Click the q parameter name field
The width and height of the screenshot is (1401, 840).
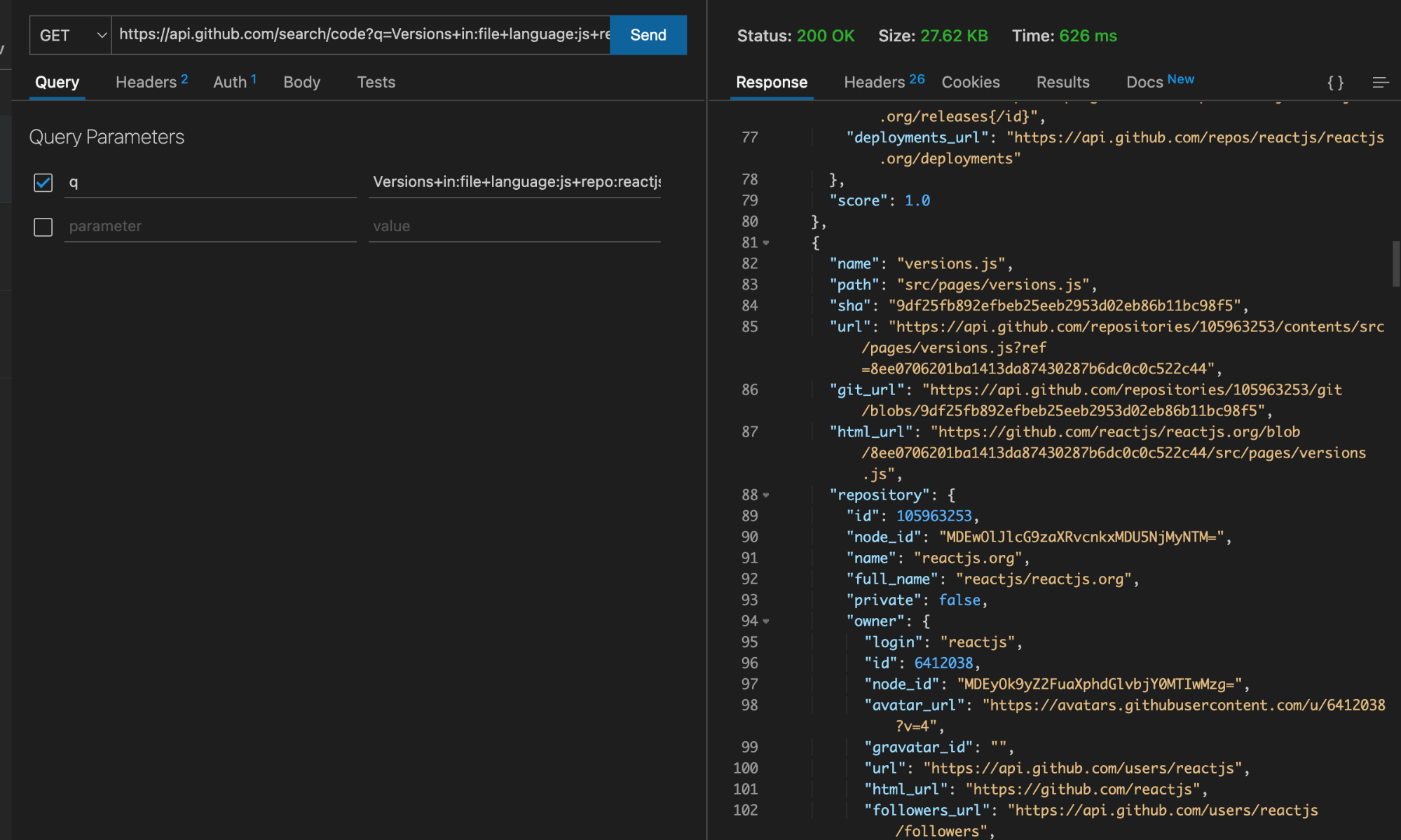(x=210, y=183)
